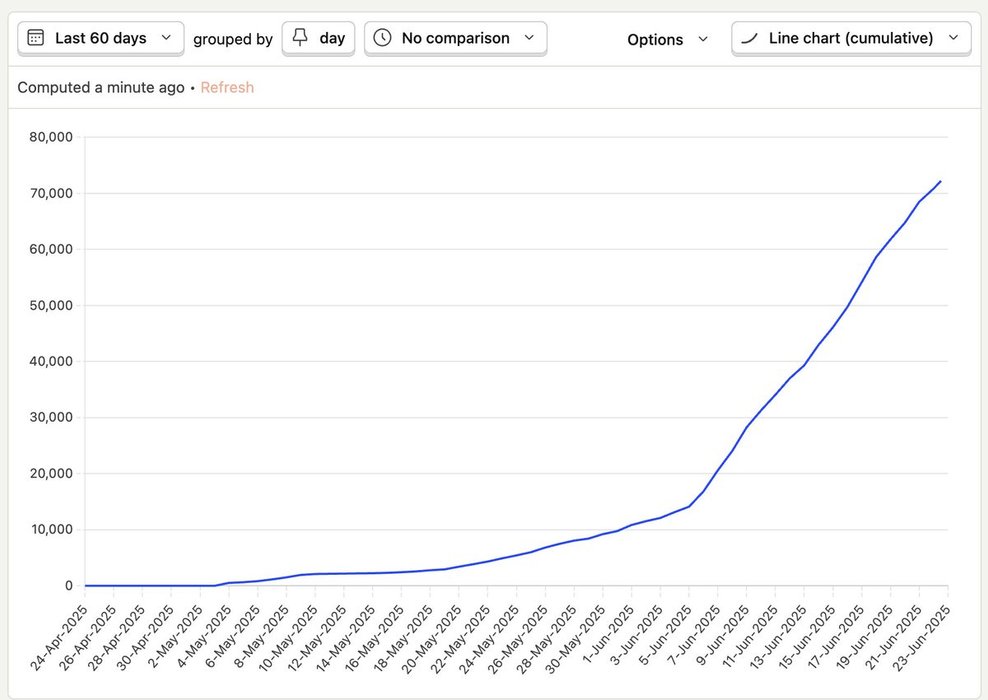Image resolution: width=988 pixels, height=700 pixels.
Task: Refresh the computed chart data
Action: [227, 87]
